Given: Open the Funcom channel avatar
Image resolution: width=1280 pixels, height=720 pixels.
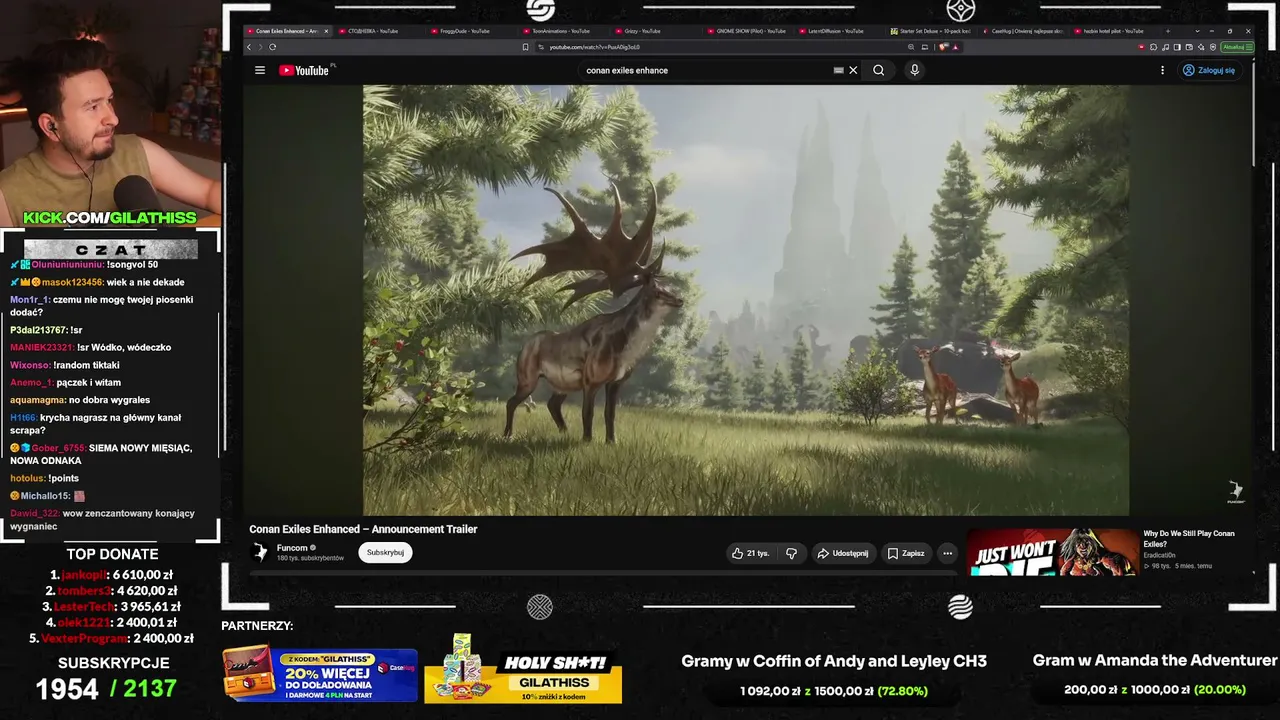Looking at the screenshot, I should point(260,552).
